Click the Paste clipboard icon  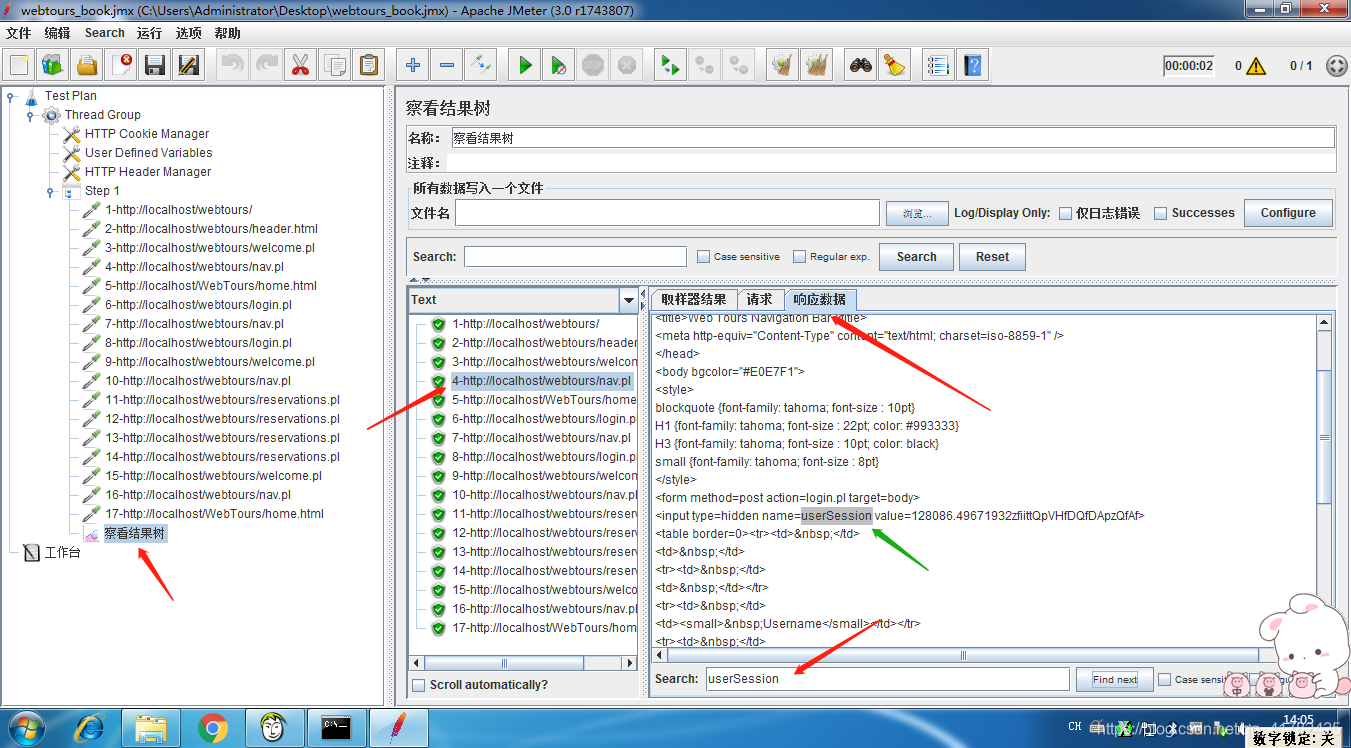[369, 66]
